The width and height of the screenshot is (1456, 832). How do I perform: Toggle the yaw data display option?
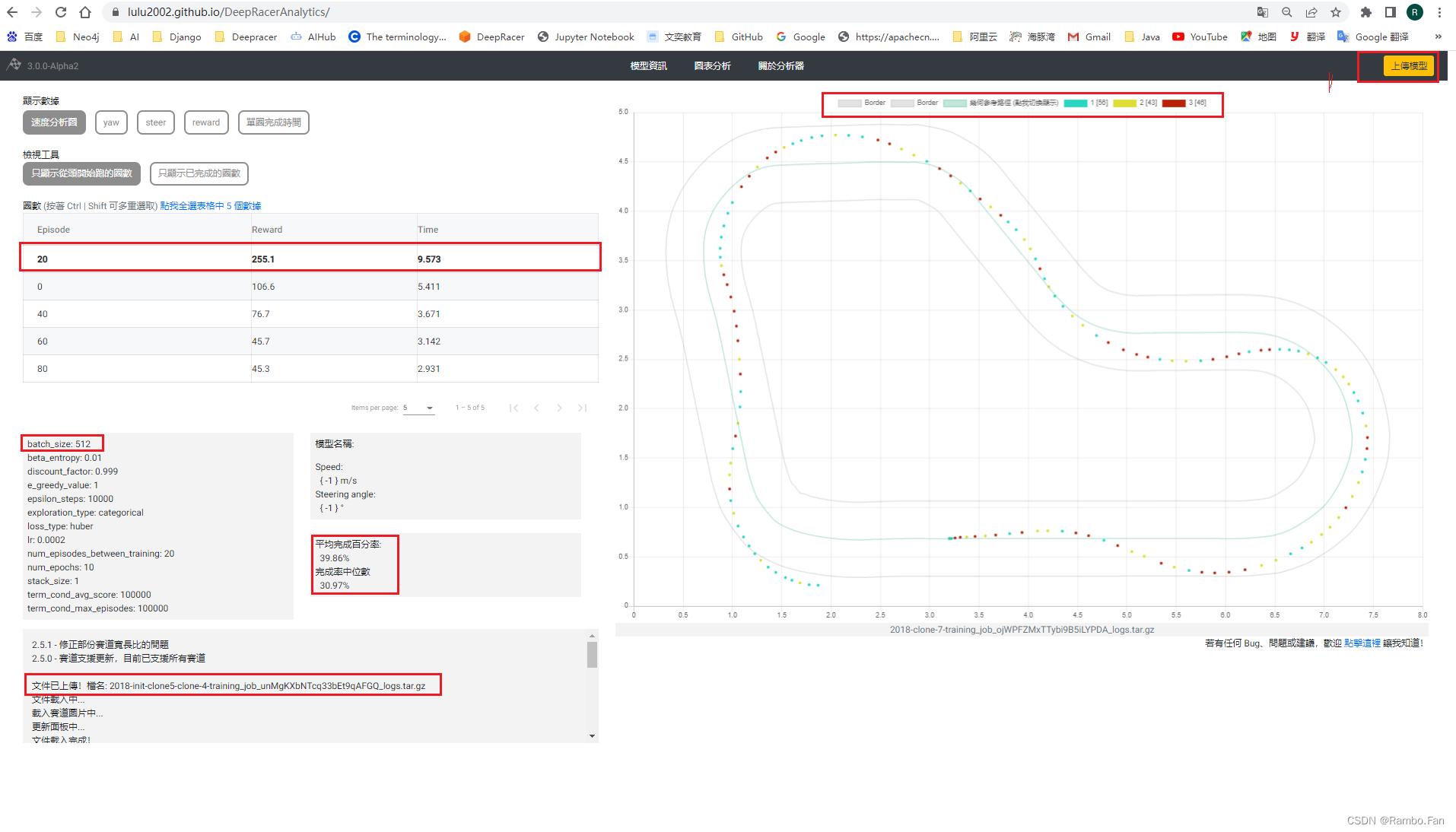click(x=111, y=122)
